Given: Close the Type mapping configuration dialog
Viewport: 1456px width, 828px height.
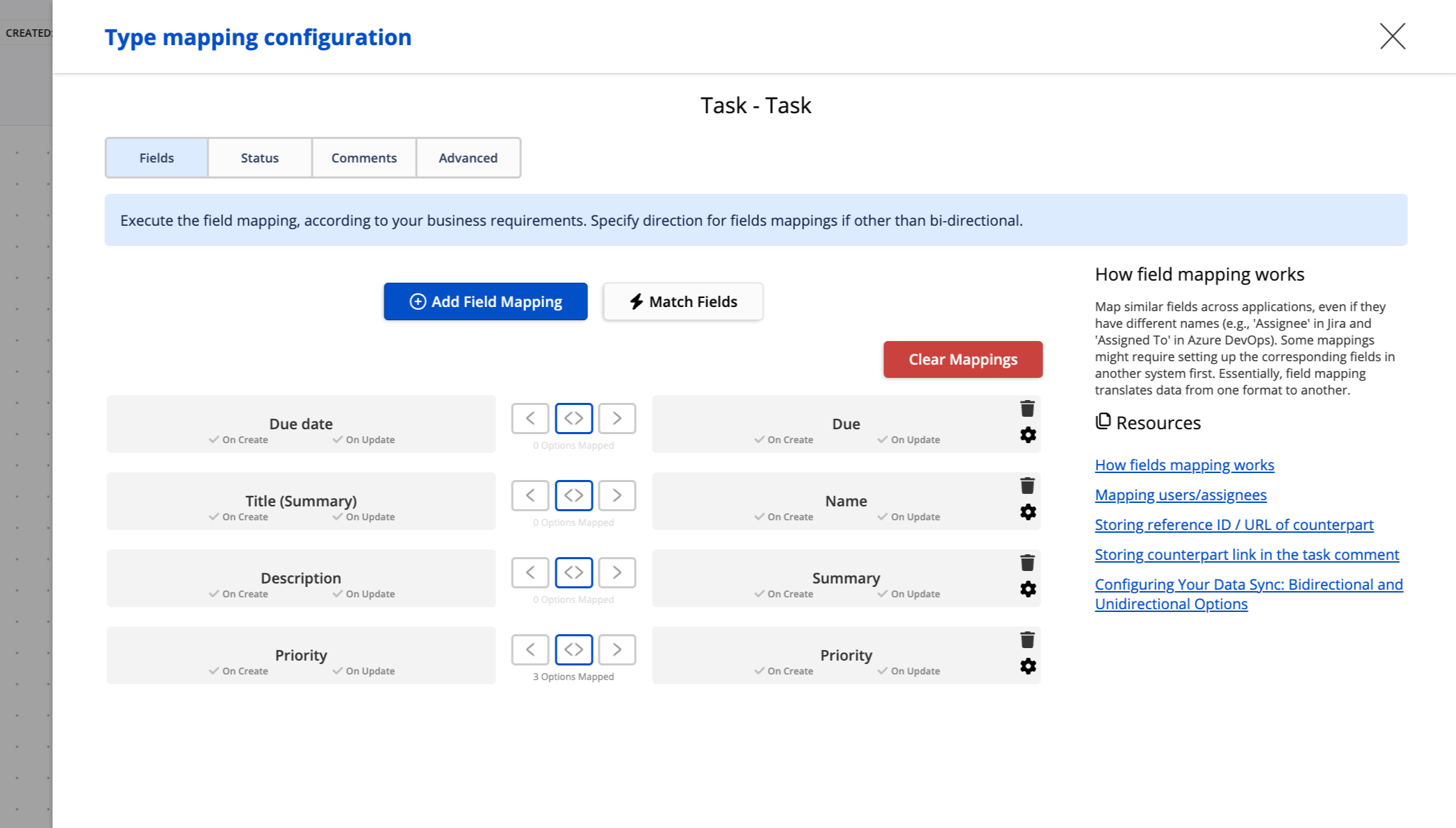Looking at the screenshot, I should coord(1392,36).
